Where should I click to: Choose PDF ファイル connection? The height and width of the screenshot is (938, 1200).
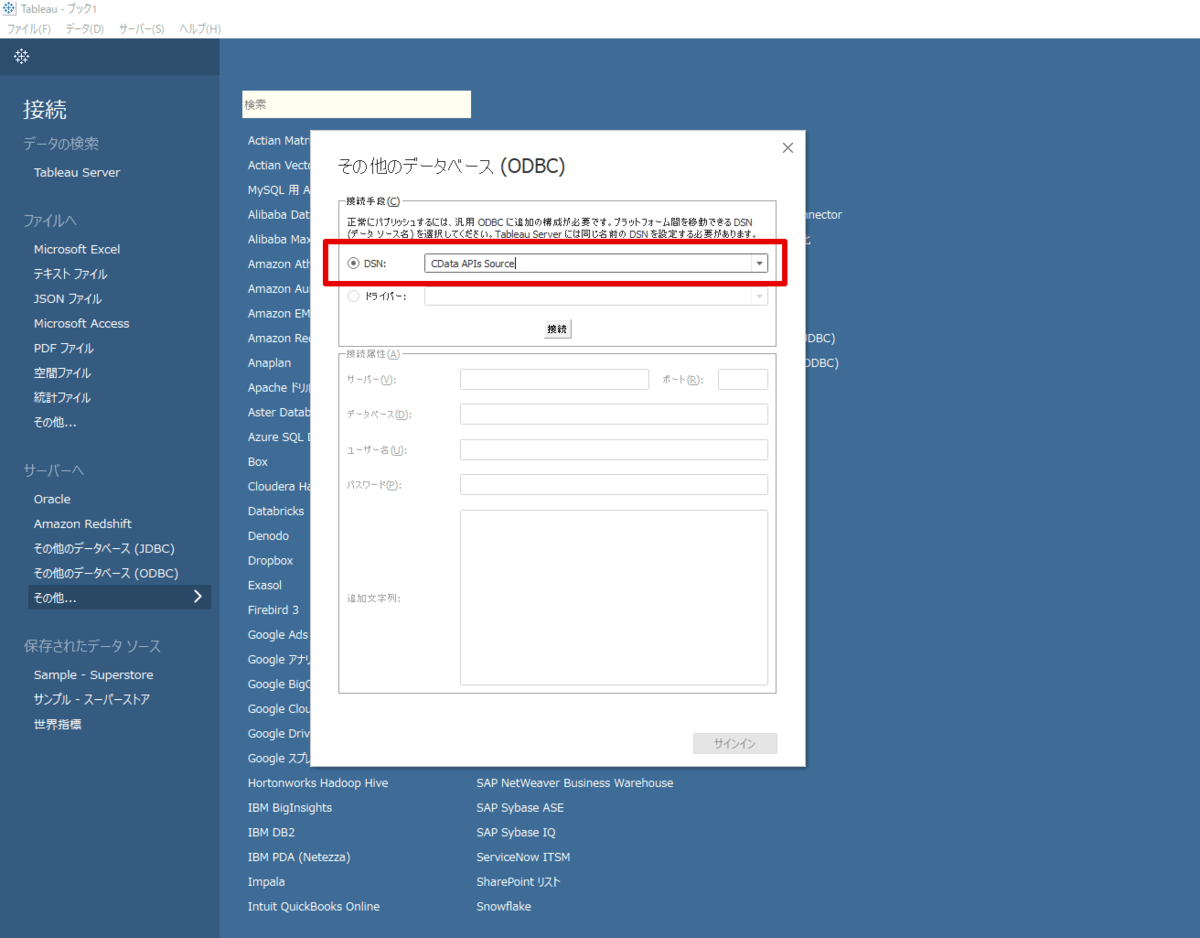click(63, 348)
